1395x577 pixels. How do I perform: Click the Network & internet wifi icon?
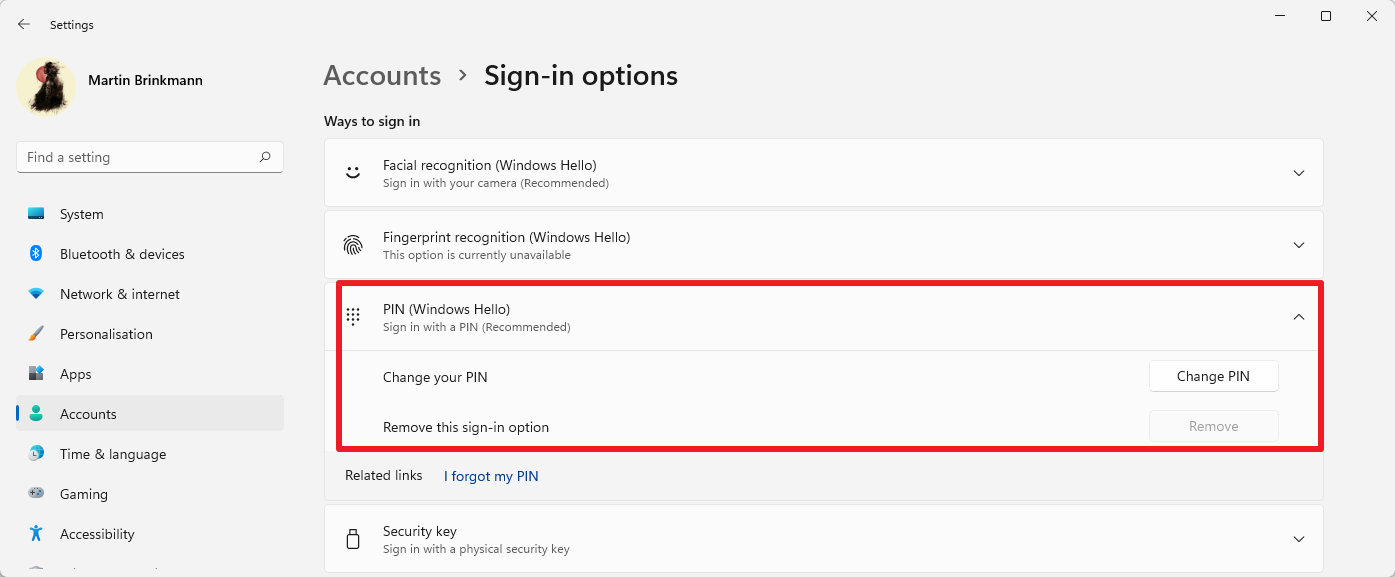pyautogui.click(x=36, y=294)
